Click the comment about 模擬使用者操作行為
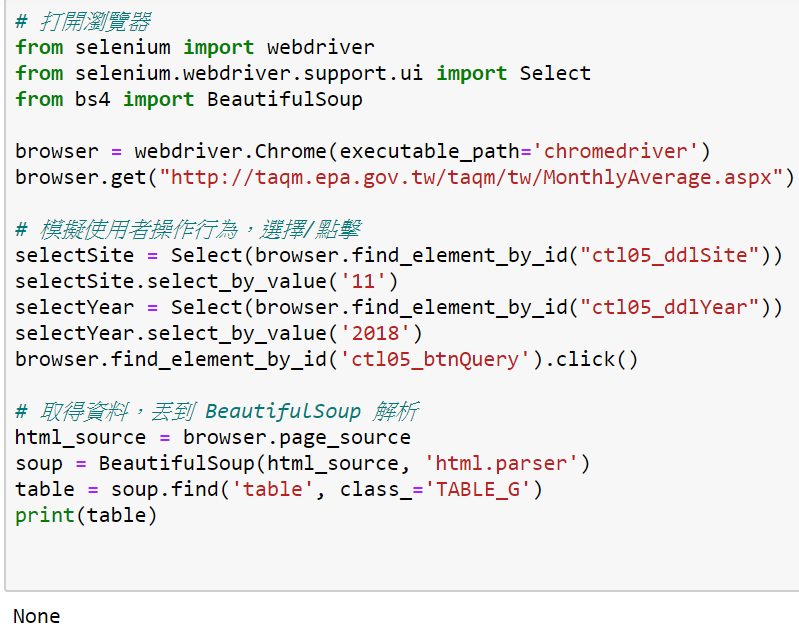 [x=188, y=229]
